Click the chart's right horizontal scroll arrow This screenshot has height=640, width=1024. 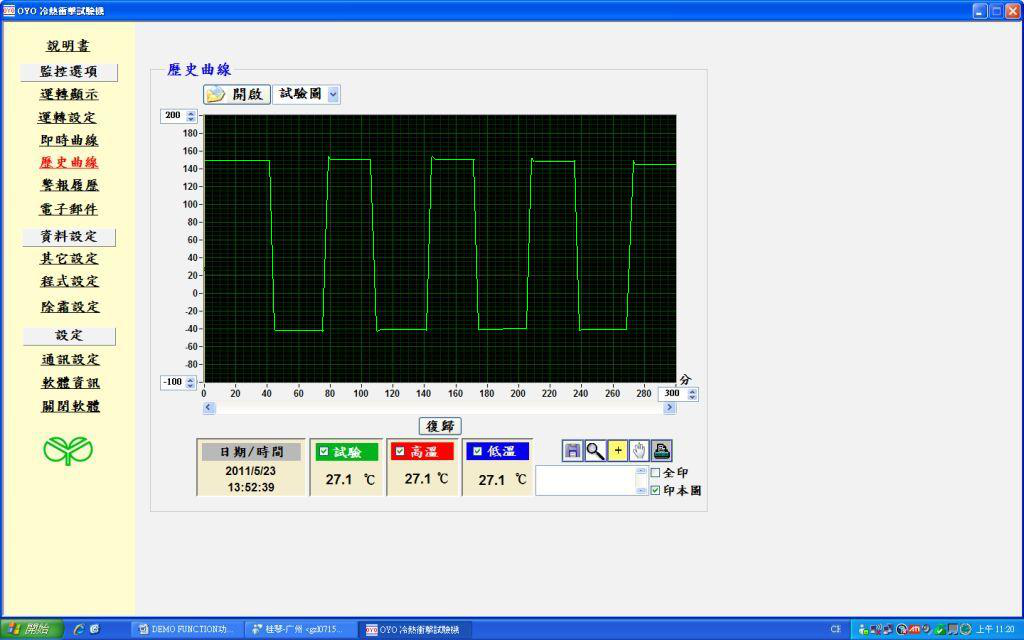click(669, 408)
